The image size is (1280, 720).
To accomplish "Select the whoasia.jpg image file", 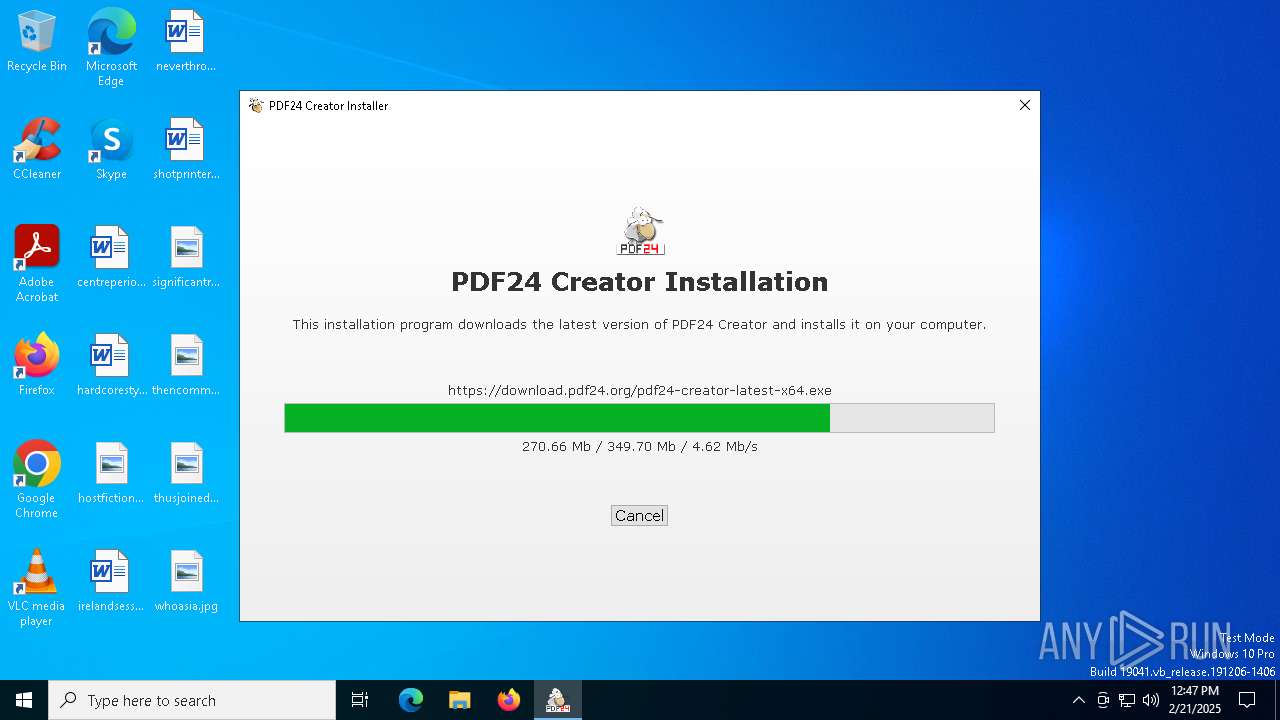I will pyautogui.click(x=186, y=582).
